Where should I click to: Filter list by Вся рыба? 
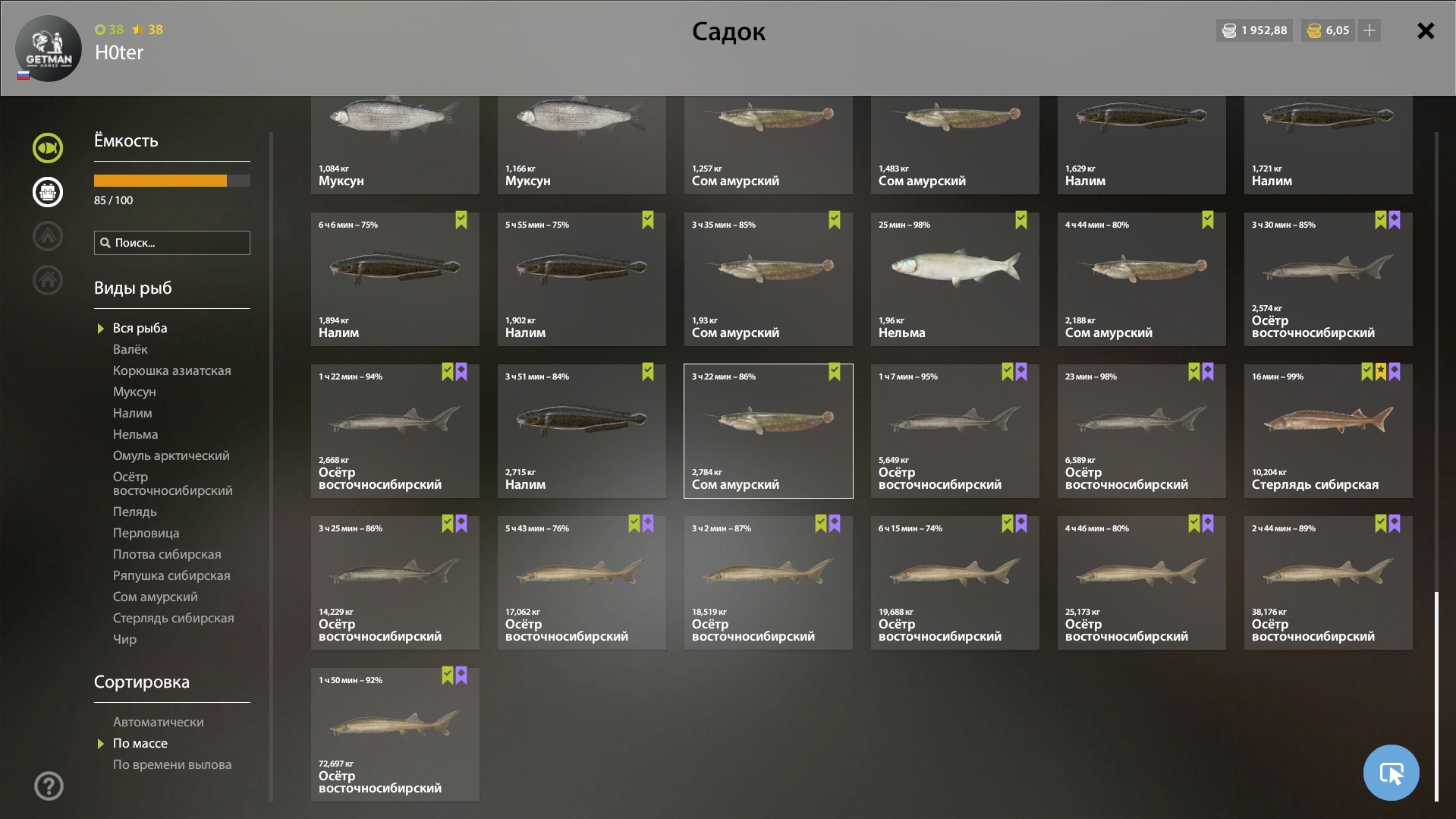(140, 328)
